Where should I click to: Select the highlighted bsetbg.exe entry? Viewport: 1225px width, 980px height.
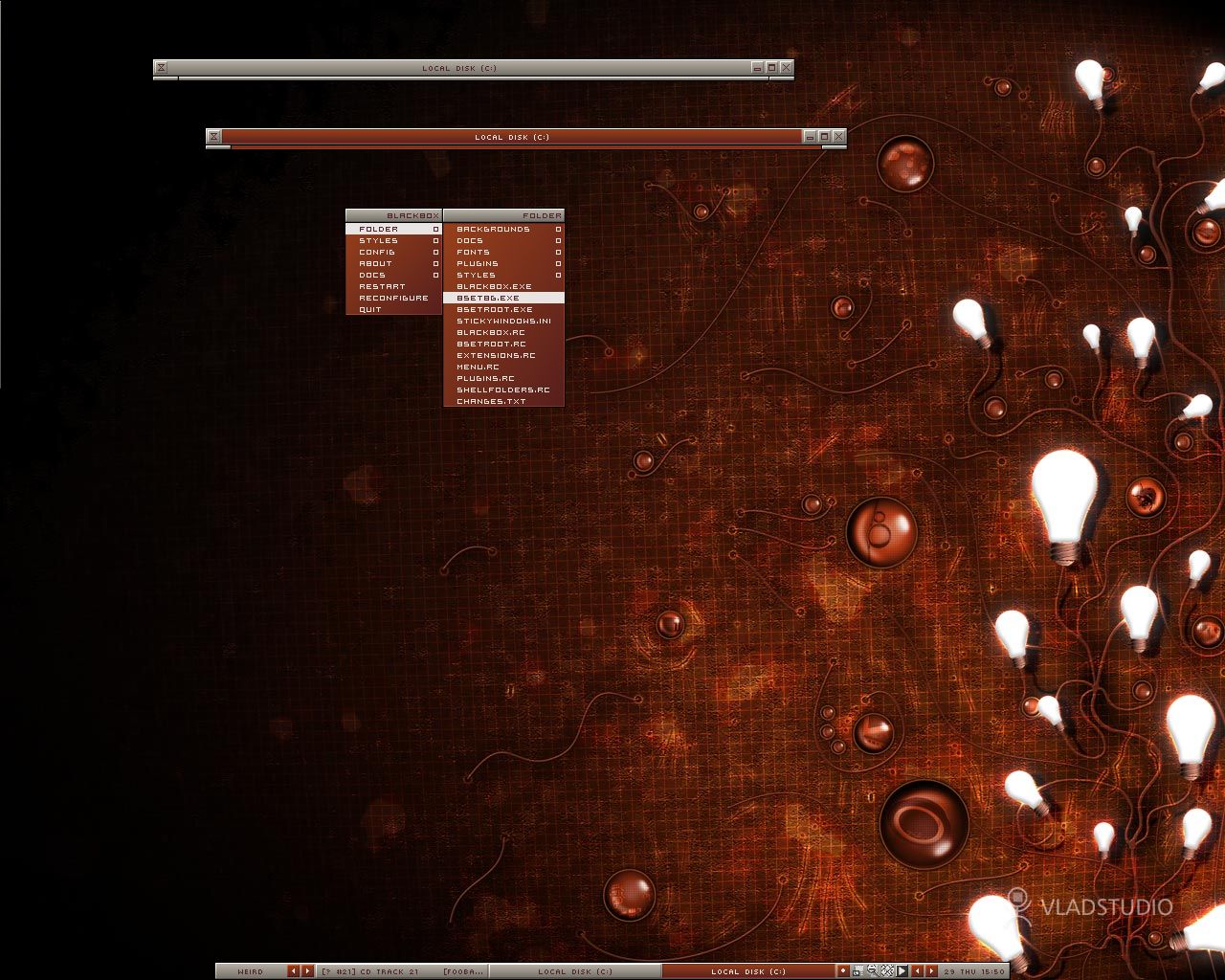(503, 298)
